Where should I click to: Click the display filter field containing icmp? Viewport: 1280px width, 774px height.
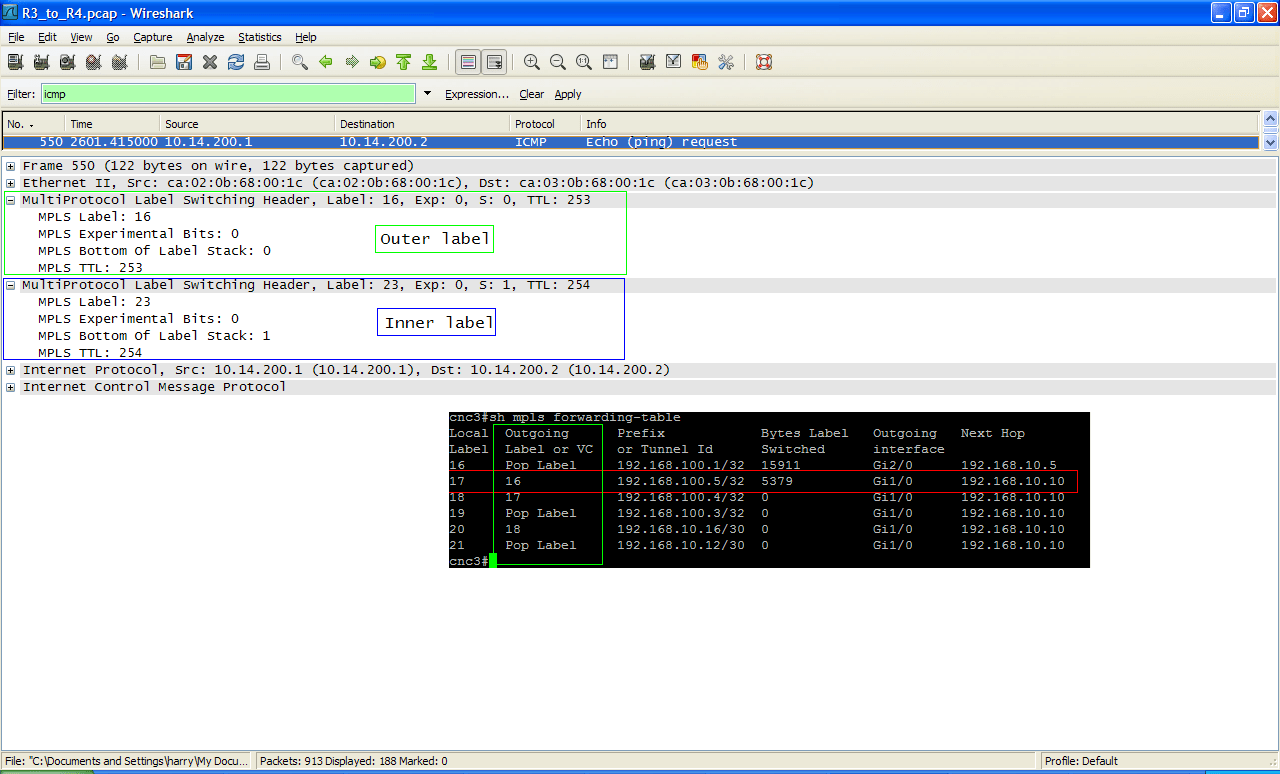tap(228, 94)
